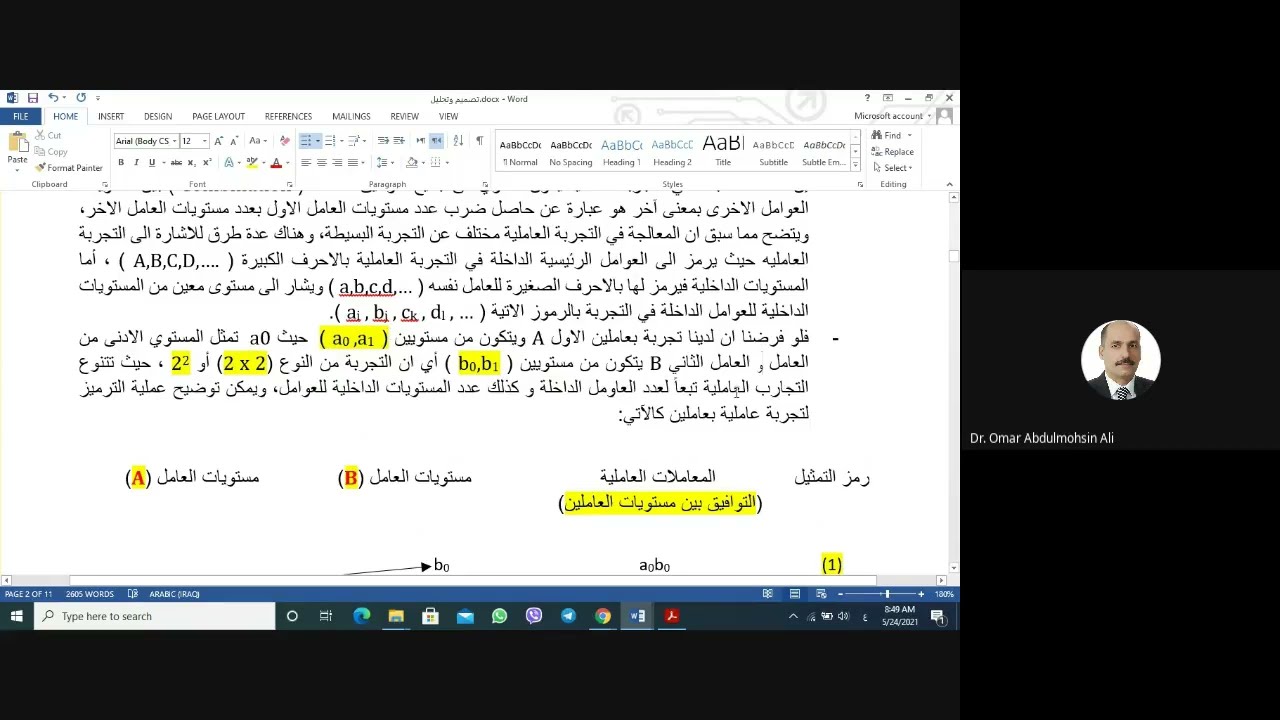Switch to the DESIGN tab
The width and height of the screenshot is (1280, 720).
click(x=158, y=116)
